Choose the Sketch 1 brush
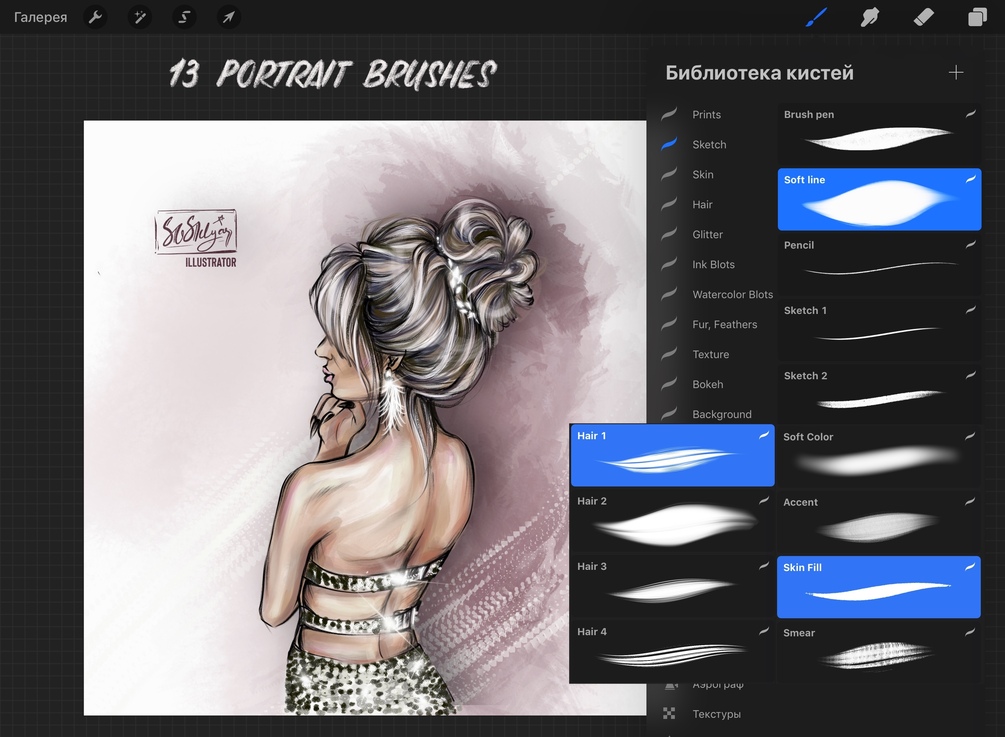Image resolution: width=1005 pixels, height=737 pixels. point(879,331)
